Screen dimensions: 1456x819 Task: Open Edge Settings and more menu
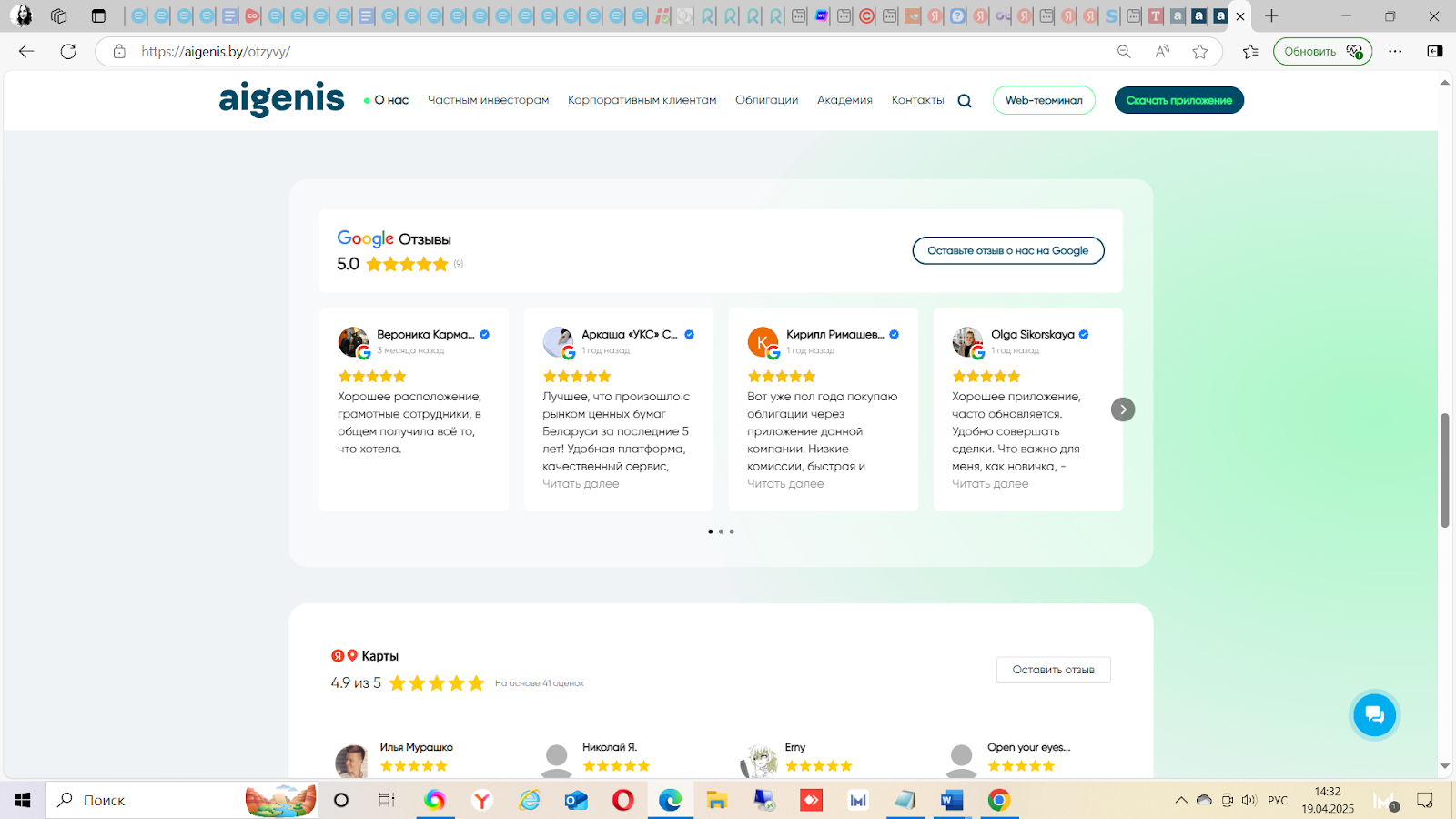coord(1395,52)
